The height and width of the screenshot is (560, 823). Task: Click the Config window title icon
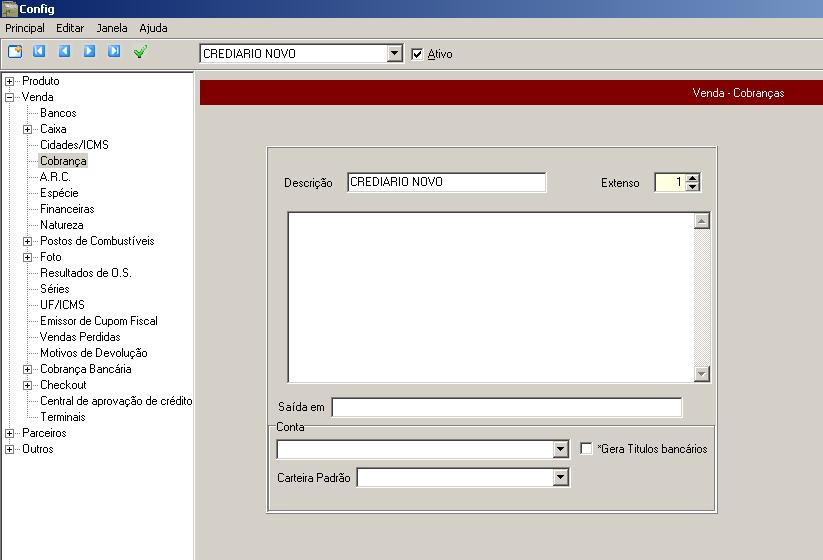[x=9, y=9]
